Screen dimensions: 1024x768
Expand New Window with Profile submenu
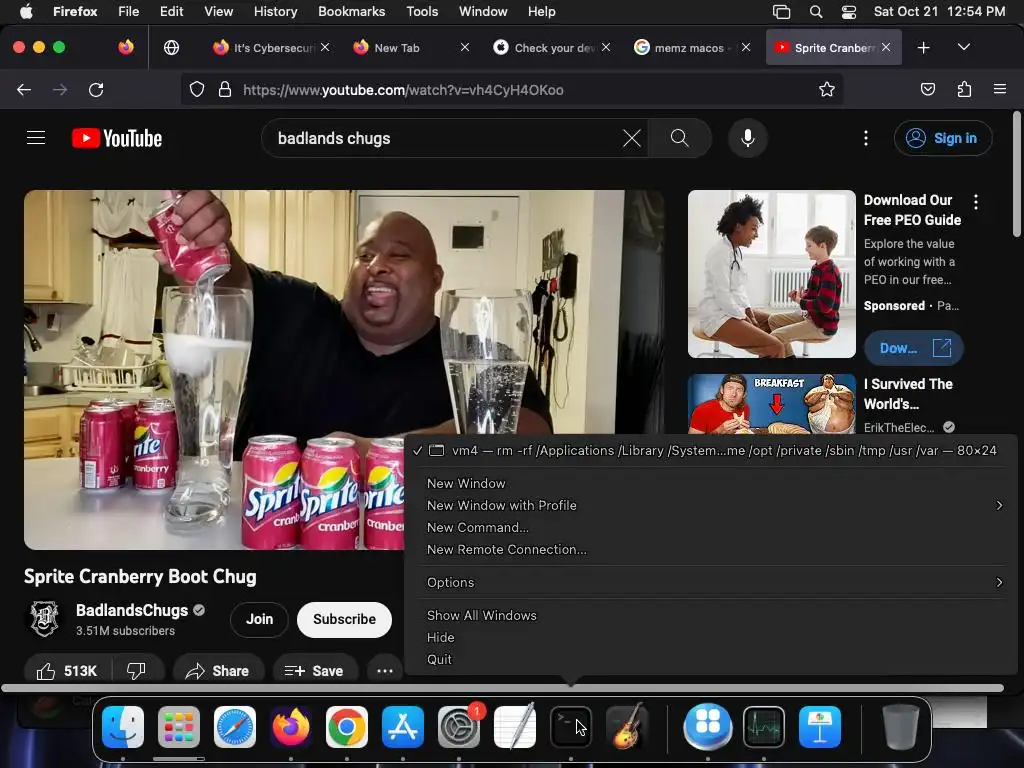pyautogui.click(x=711, y=505)
